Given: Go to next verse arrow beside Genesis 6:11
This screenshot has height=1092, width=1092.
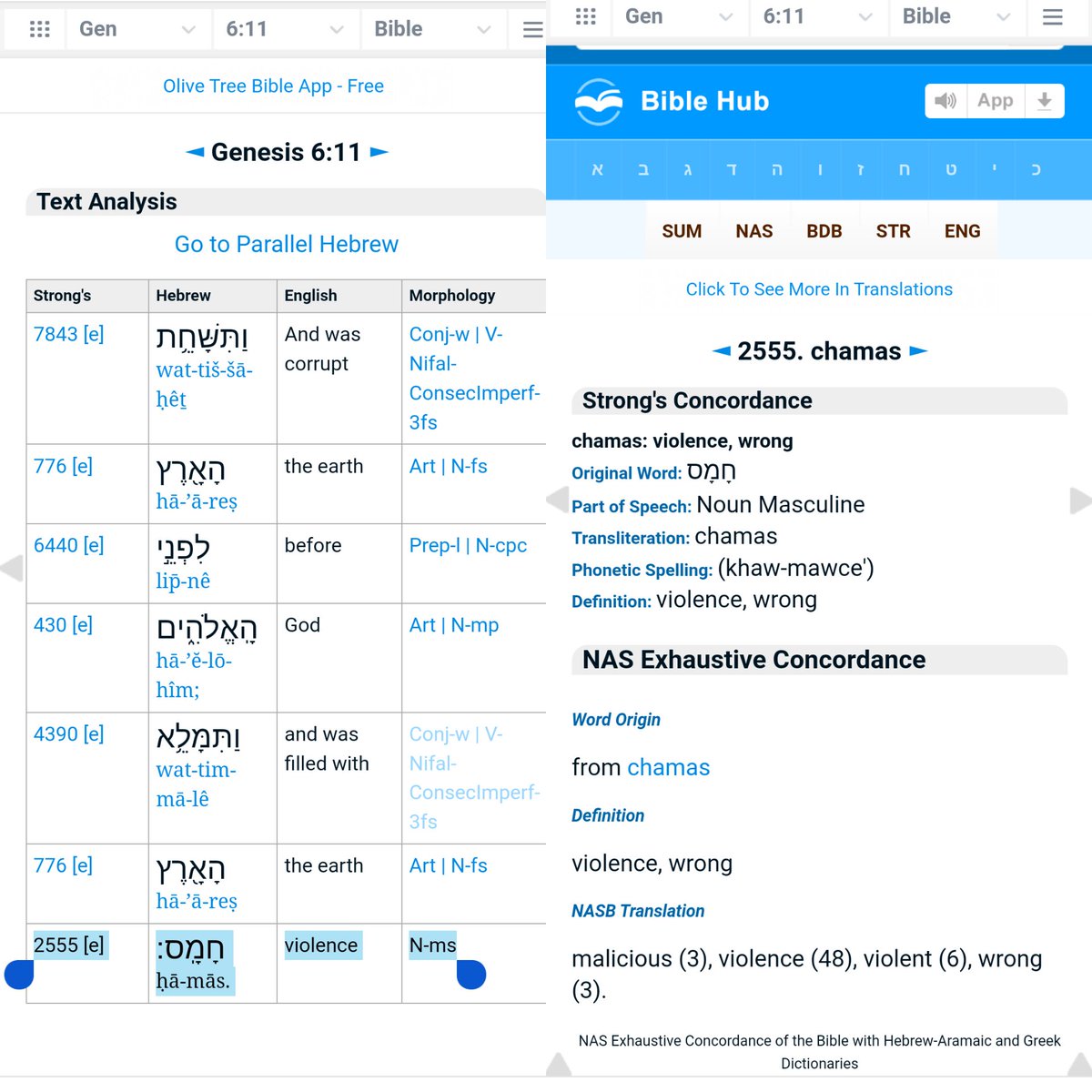Looking at the screenshot, I should [379, 152].
